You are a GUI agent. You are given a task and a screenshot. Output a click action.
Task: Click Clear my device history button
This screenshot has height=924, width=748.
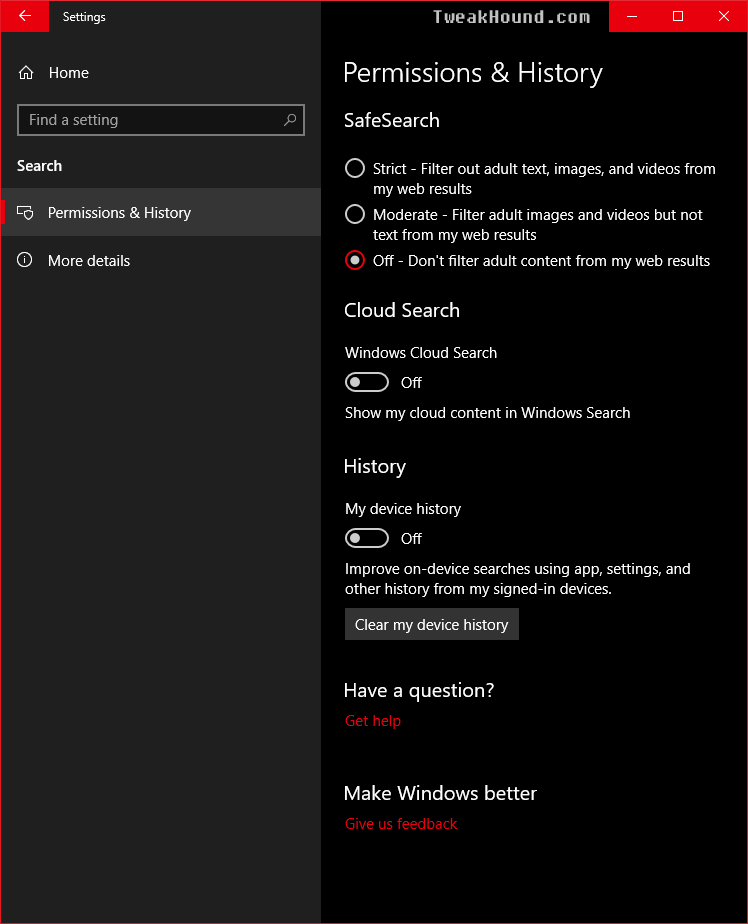tap(431, 624)
